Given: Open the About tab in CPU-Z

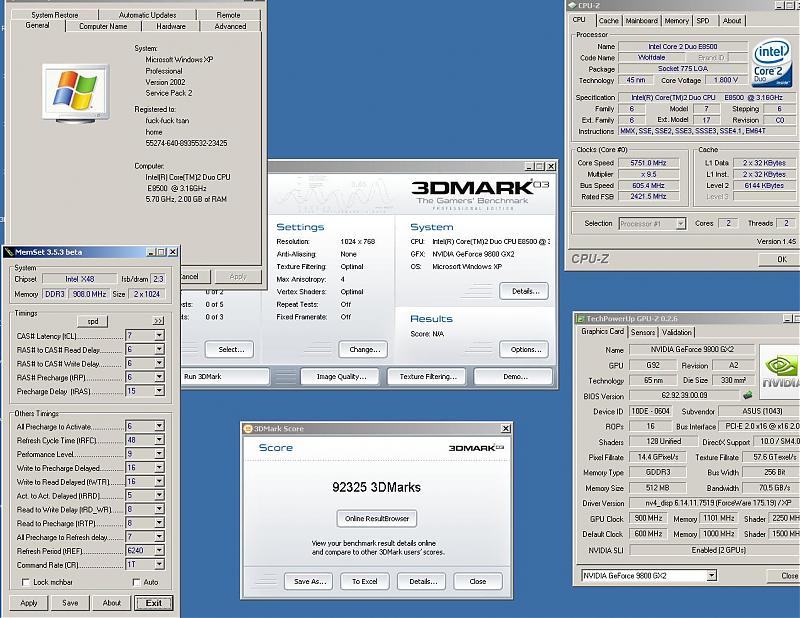Looking at the screenshot, I should pyautogui.click(x=732, y=20).
